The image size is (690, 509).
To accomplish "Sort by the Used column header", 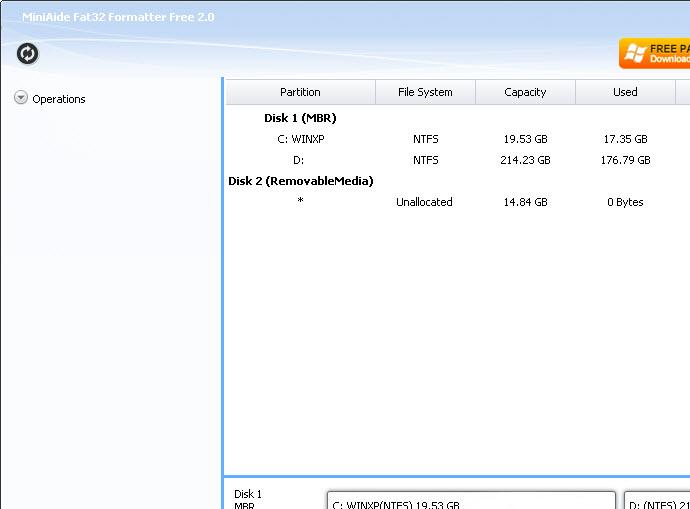I will [625, 92].
